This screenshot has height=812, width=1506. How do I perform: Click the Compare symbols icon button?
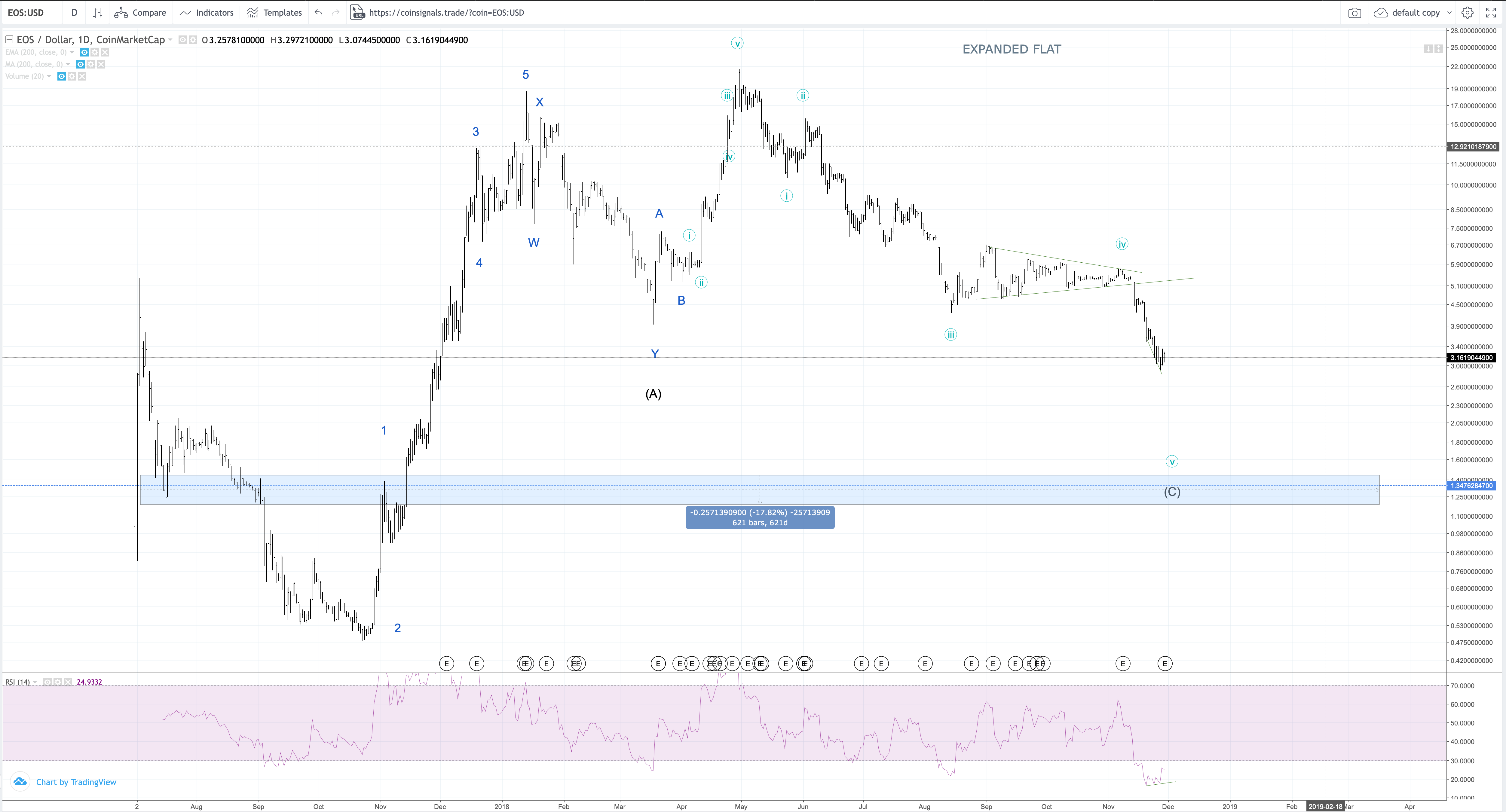(x=140, y=12)
